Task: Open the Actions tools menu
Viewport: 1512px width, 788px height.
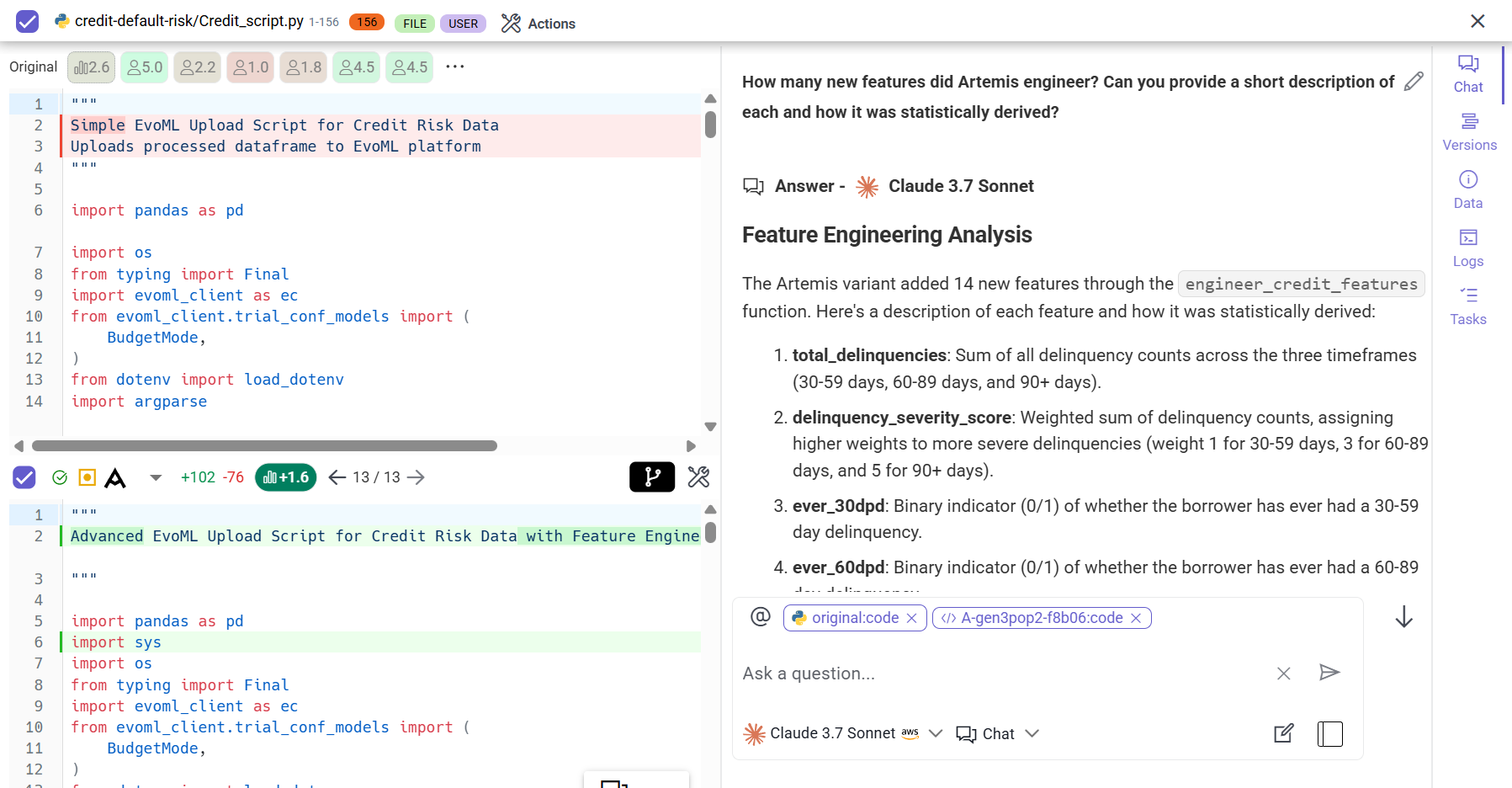Action: point(538,24)
